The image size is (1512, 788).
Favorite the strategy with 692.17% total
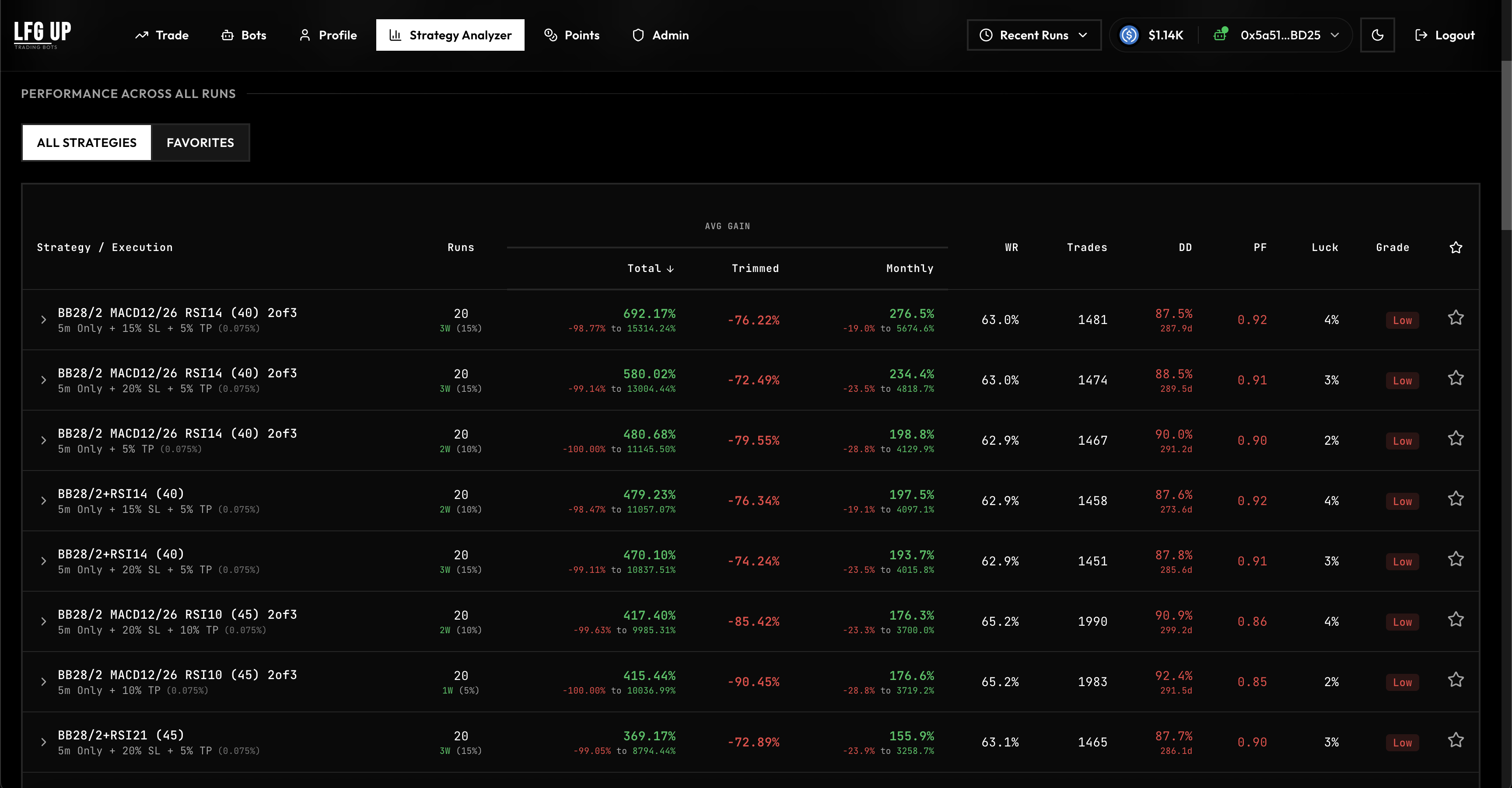(x=1456, y=318)
